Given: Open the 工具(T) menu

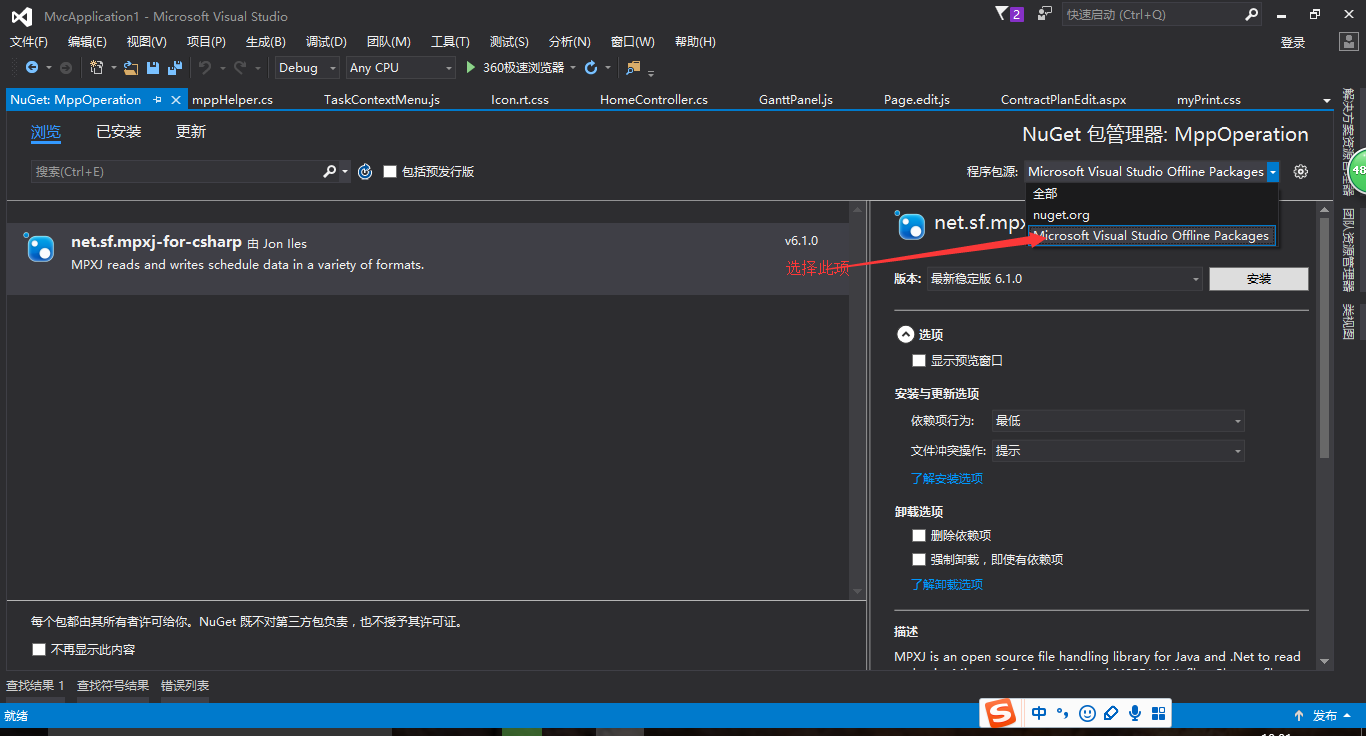Looking at the screenshot, I should point(450,42).
